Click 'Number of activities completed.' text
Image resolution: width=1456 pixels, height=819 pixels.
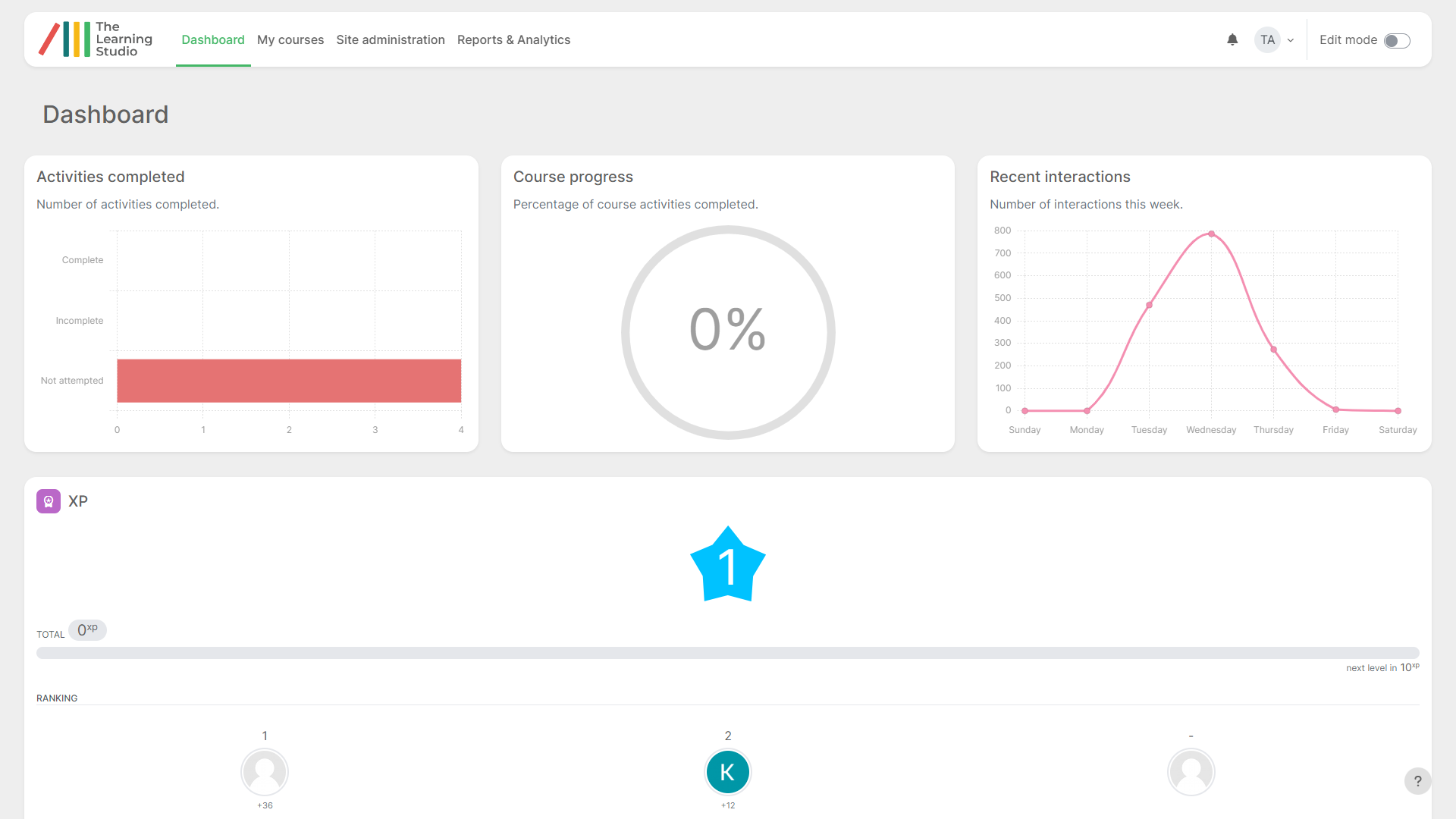click(127, 205)
